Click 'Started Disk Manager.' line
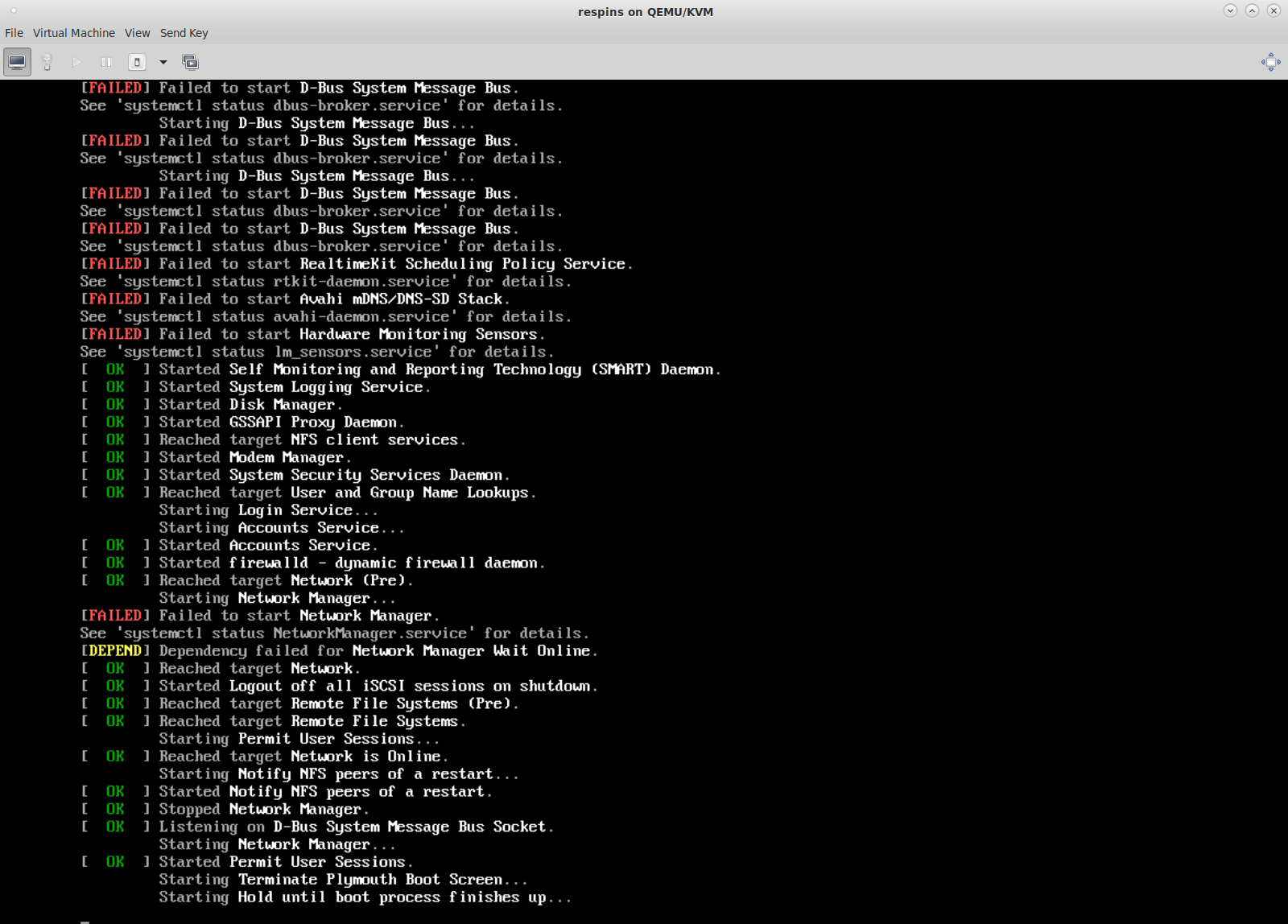 pos(251,405)
